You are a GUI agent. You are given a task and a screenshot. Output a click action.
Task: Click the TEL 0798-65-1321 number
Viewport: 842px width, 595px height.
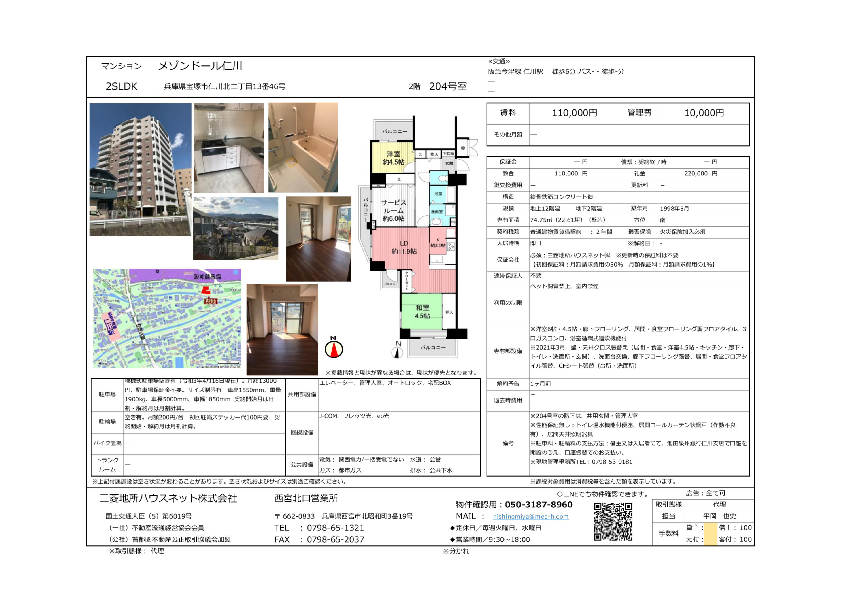click(311, 526)
